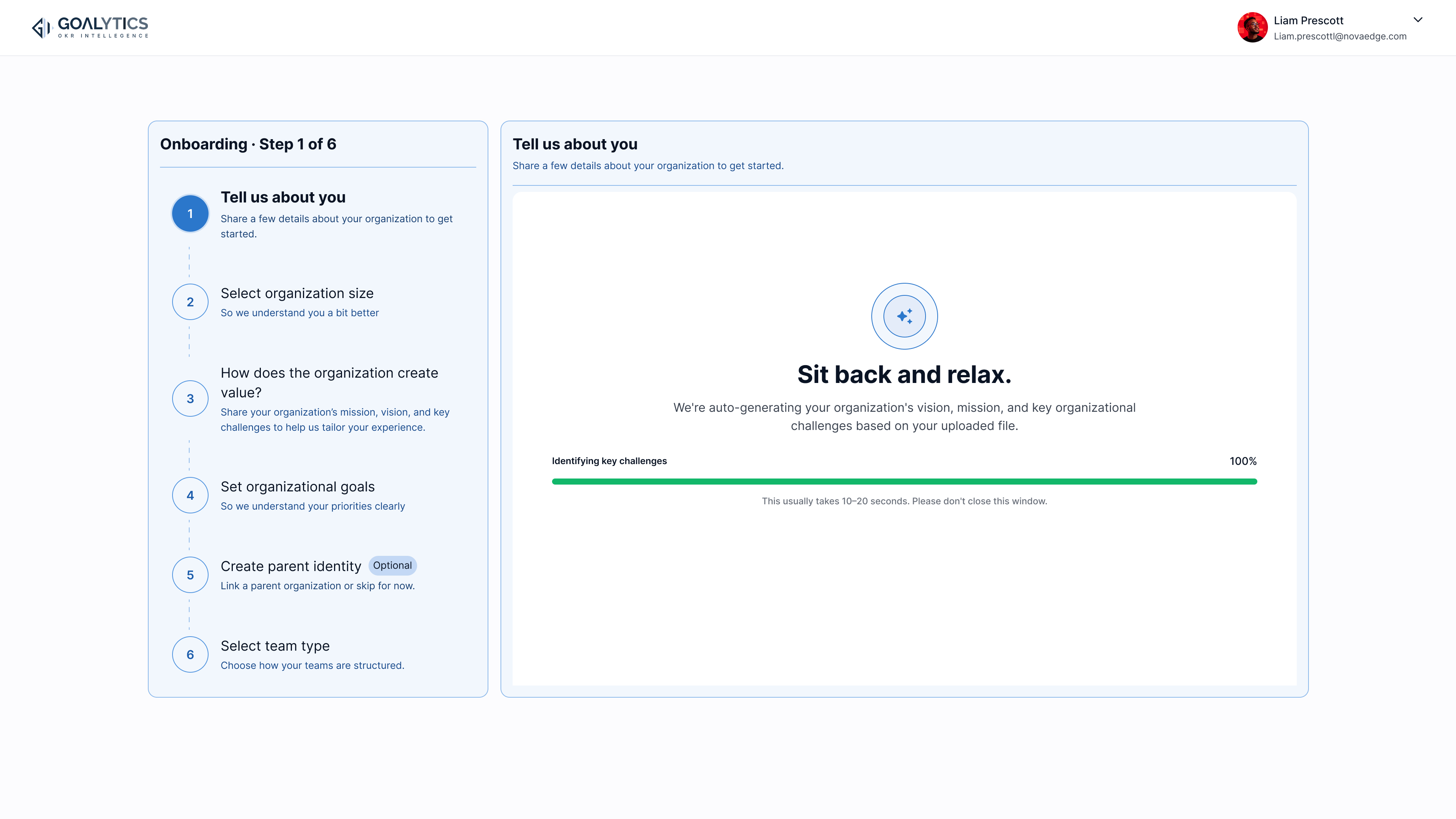This screenshot has width=1456, height=819.
Task: Select step 4 circle icon
Action: [190, 495]
